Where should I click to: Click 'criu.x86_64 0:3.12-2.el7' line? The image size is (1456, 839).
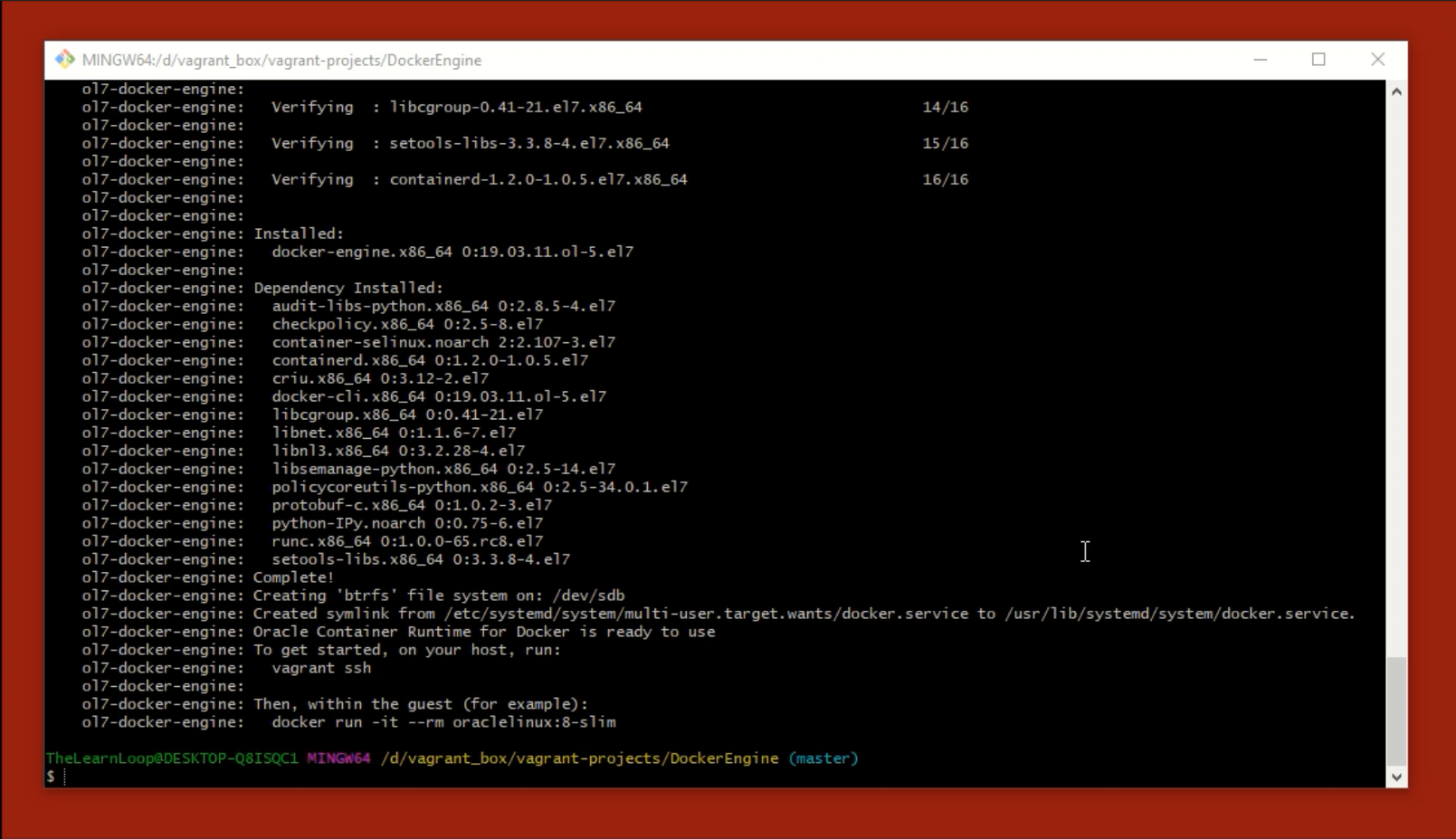coord(380,378)
